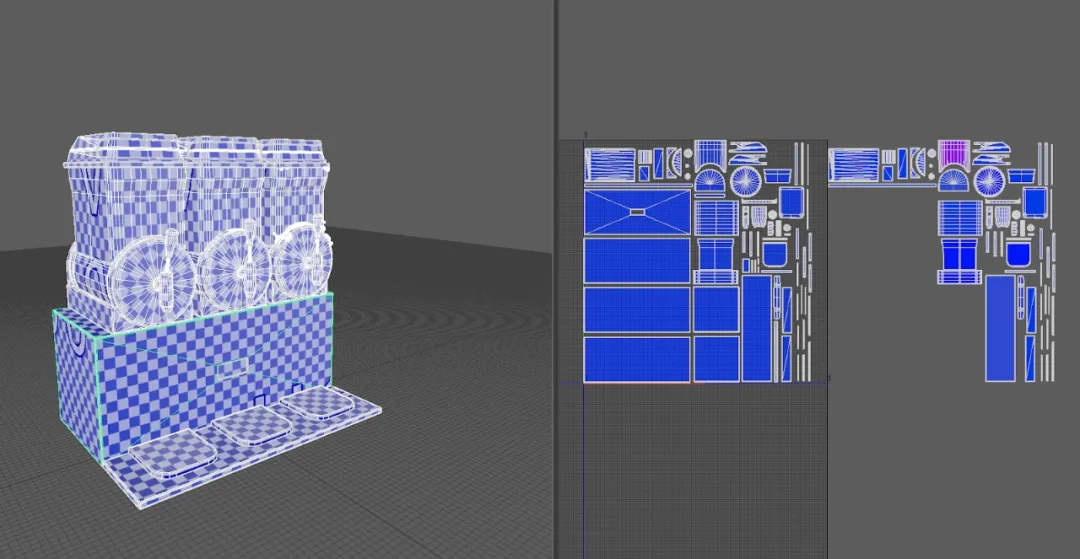This screenshot has height=559, width=1080.
Task: Click the right drip tray on the 3D model
Action: pos(317,401)
